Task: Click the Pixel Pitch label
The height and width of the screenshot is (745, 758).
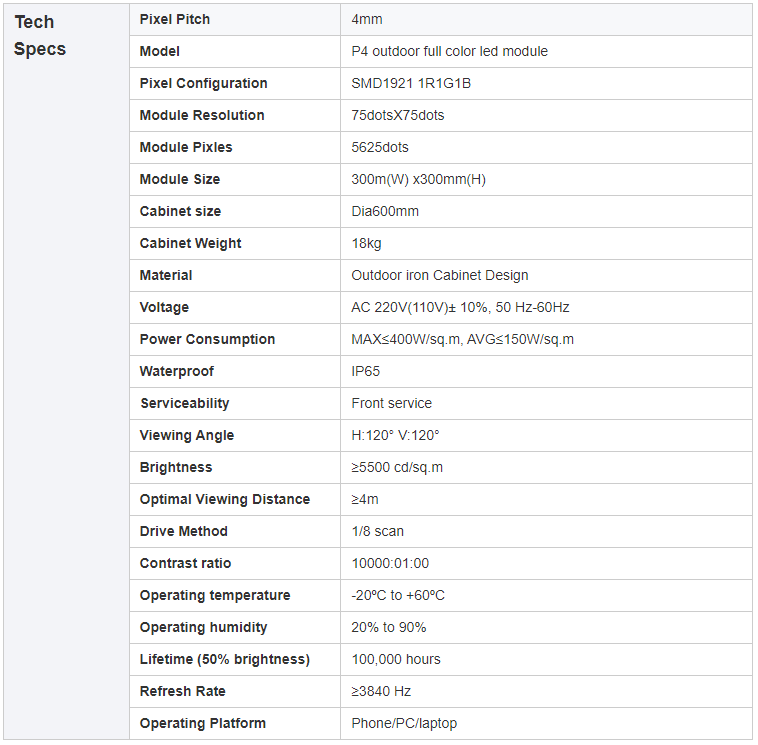Action: pyautogui.click(x=175, y=19)
